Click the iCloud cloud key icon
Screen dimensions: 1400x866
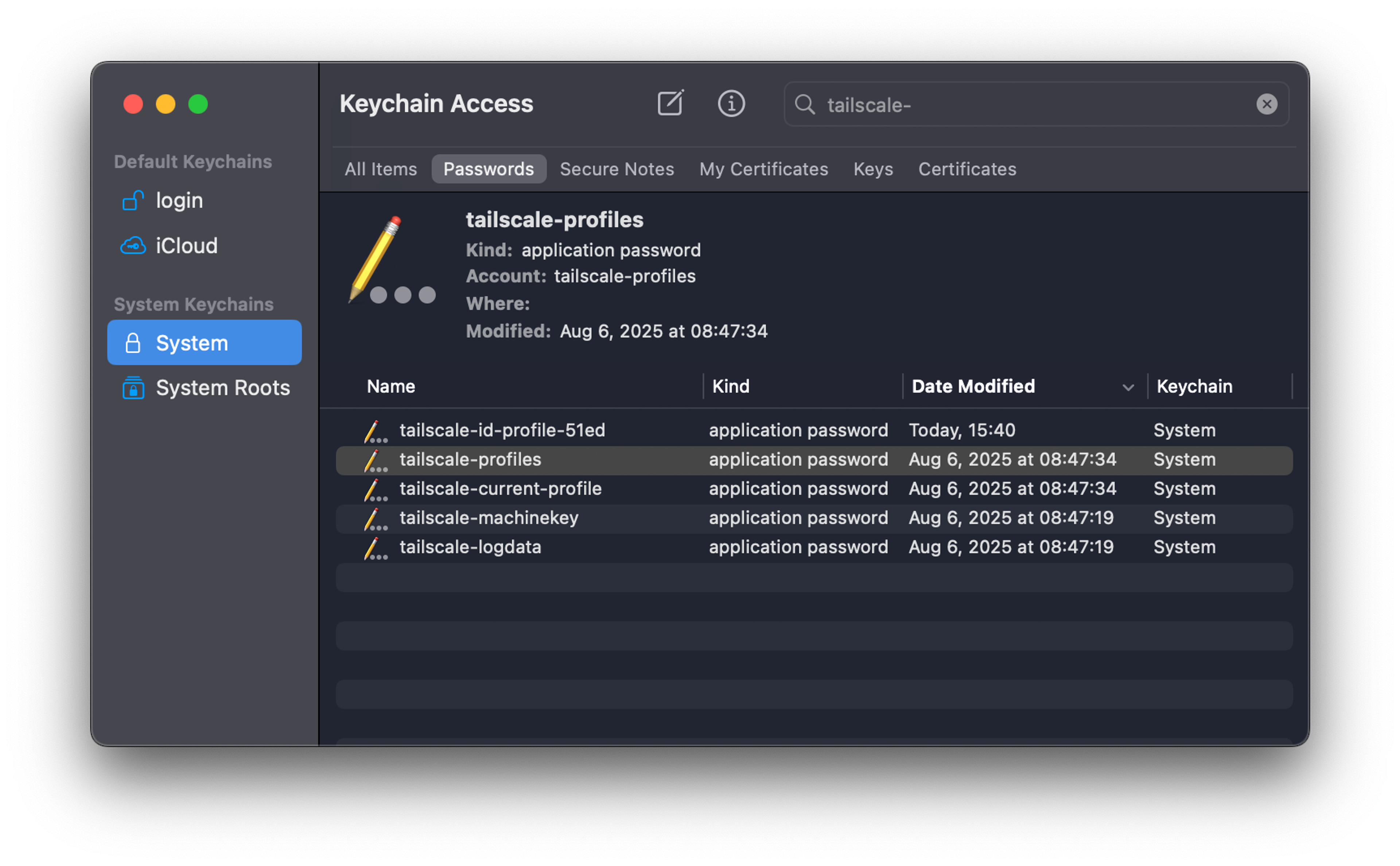click(x=133, y=246)
